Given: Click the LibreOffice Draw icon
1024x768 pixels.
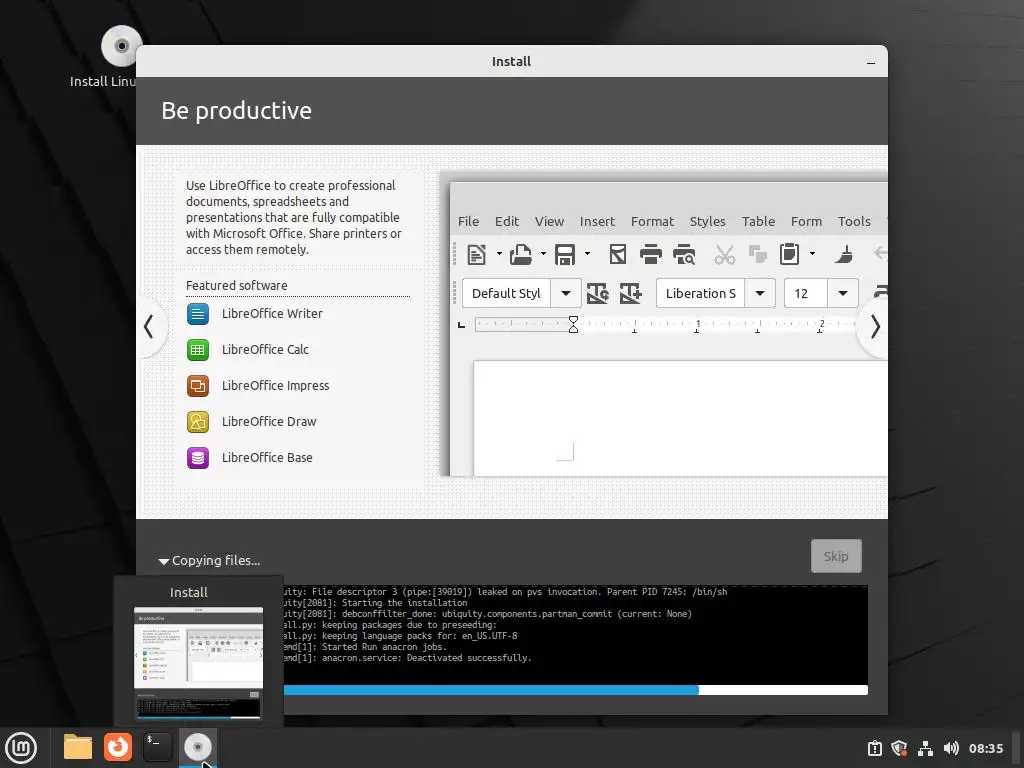Looking at the screenshot, I should 198,422.
